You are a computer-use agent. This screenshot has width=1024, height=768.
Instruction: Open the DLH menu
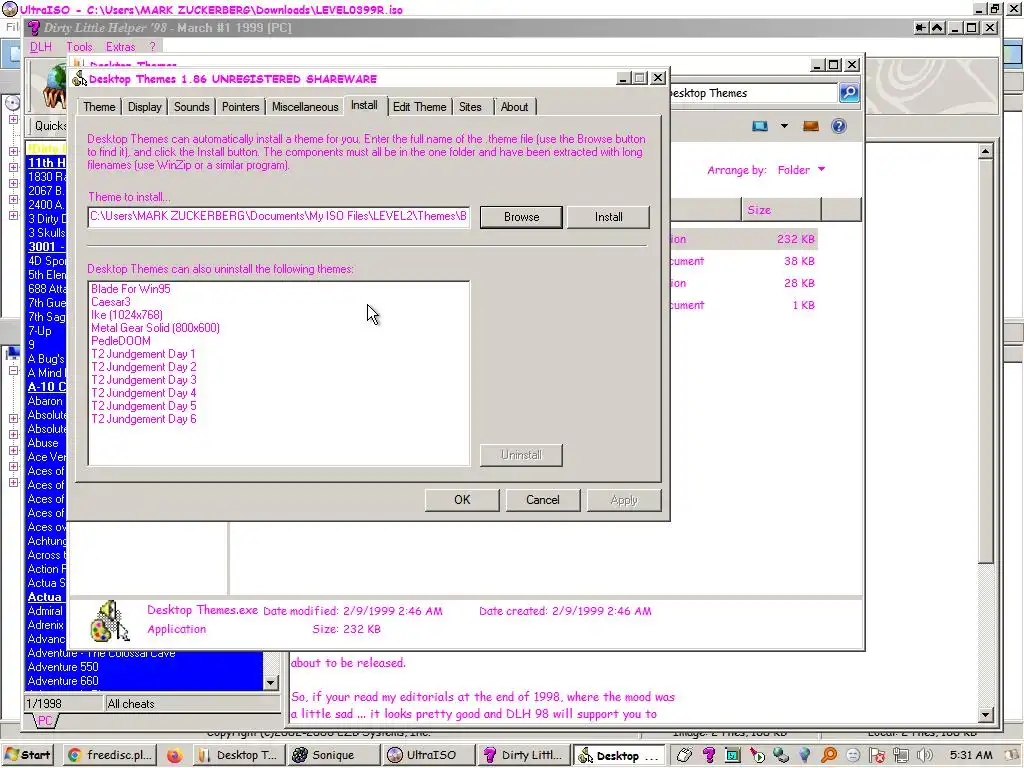(40, 47)
